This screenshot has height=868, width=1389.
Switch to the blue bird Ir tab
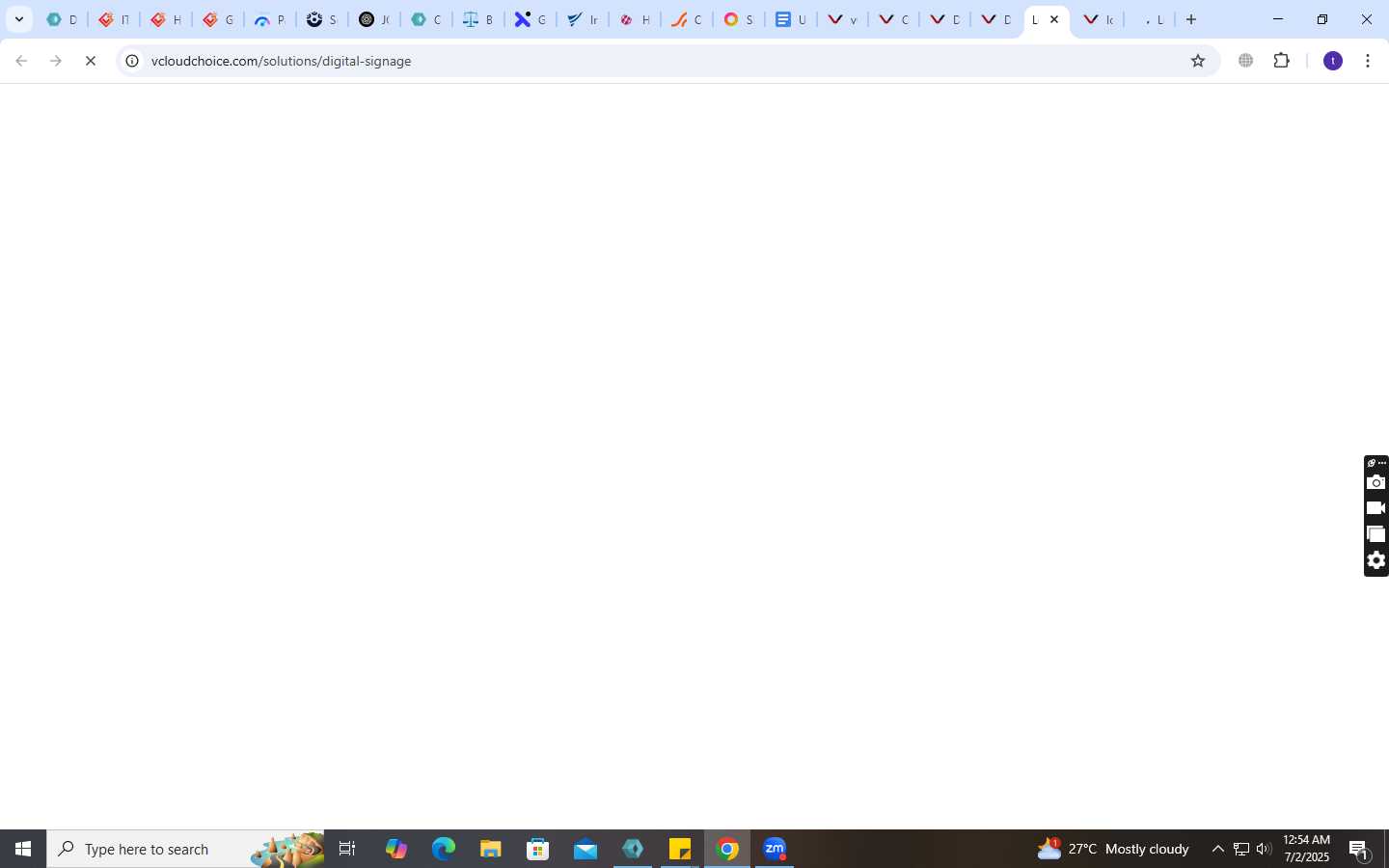[x=583, y=19]
